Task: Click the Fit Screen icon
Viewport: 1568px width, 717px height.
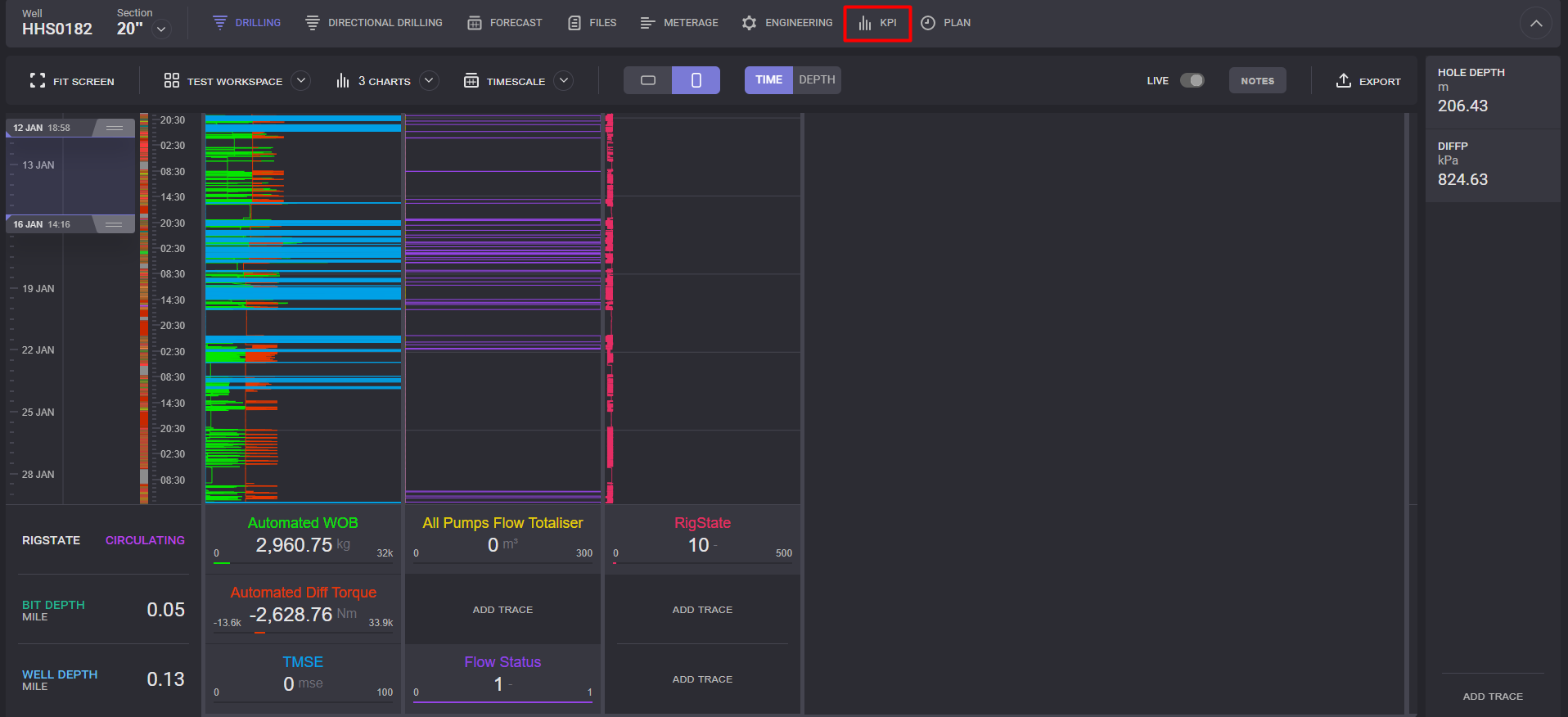Action: click(x=38, y=80)
